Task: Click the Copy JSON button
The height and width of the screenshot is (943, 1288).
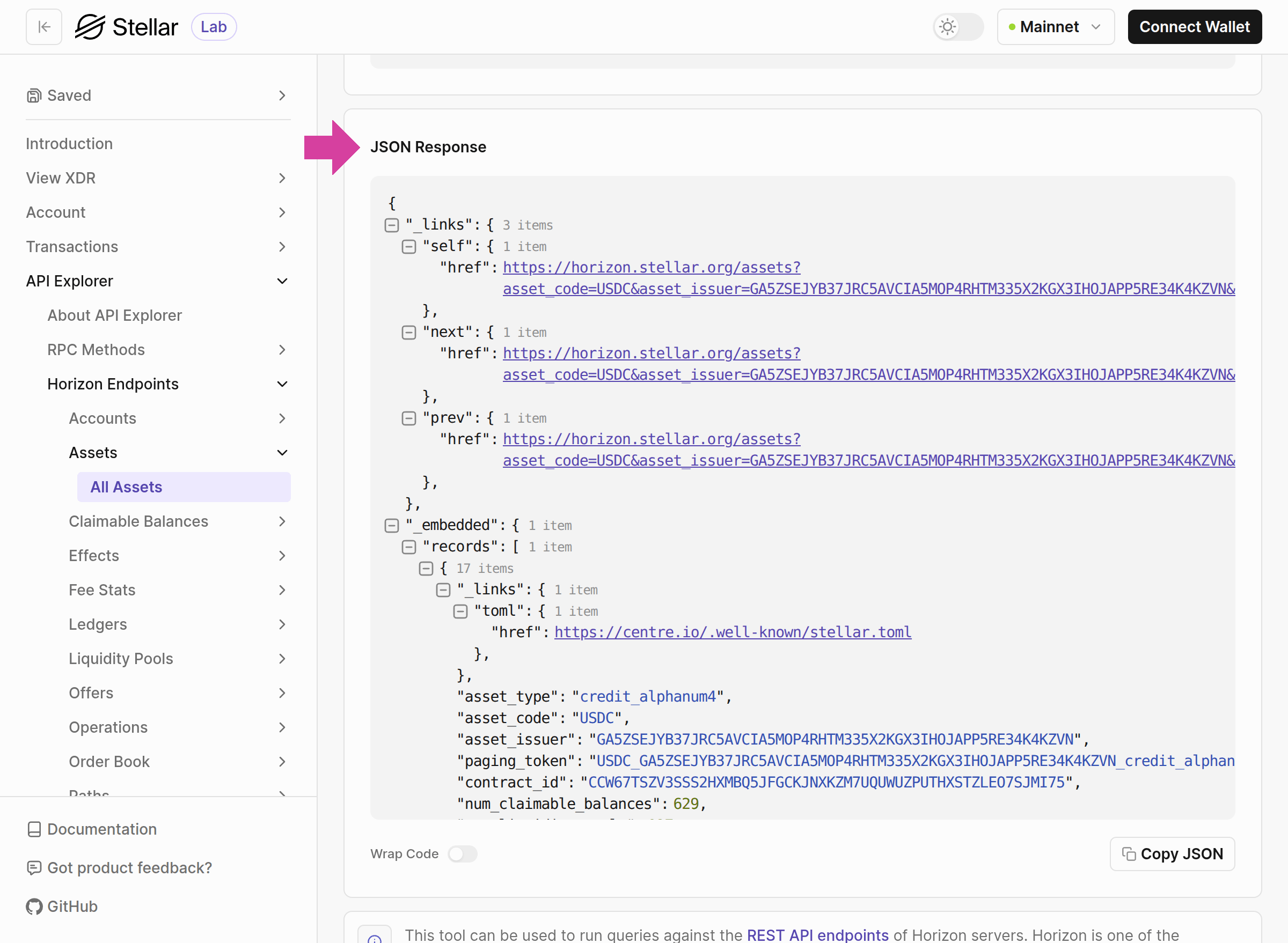Action: [x=1172, y=854]
